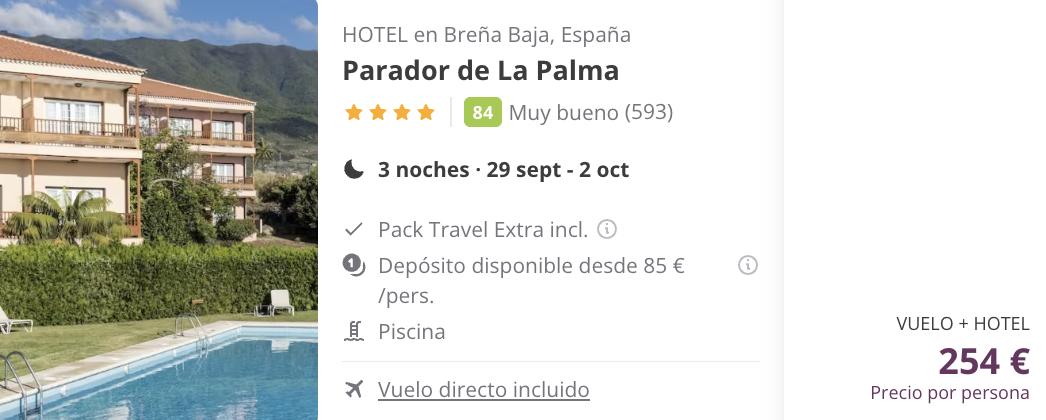Click the green 84 rating badge

pos(482,113)
